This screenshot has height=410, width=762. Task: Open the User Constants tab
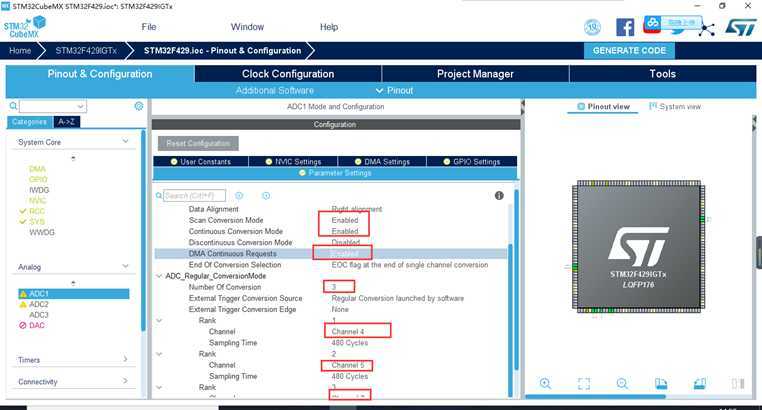(x=201, y=161)
